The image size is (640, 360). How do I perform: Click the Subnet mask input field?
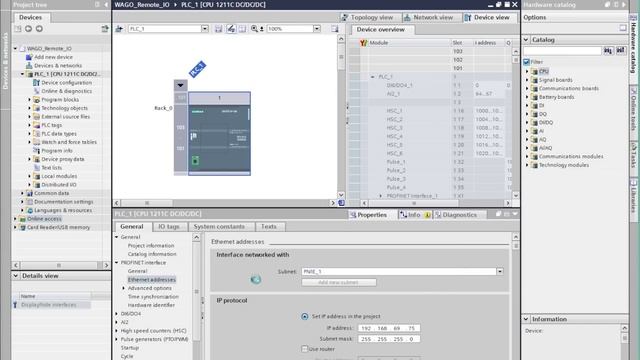tap(389, 339)
